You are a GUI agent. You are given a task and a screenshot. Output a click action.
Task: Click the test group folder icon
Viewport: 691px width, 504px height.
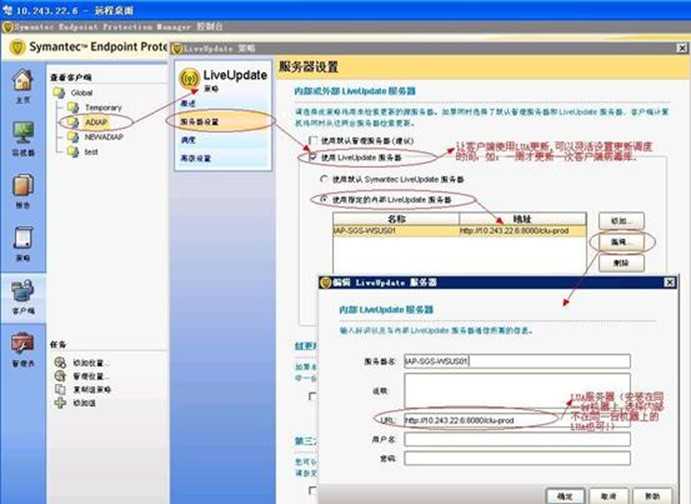73,152
